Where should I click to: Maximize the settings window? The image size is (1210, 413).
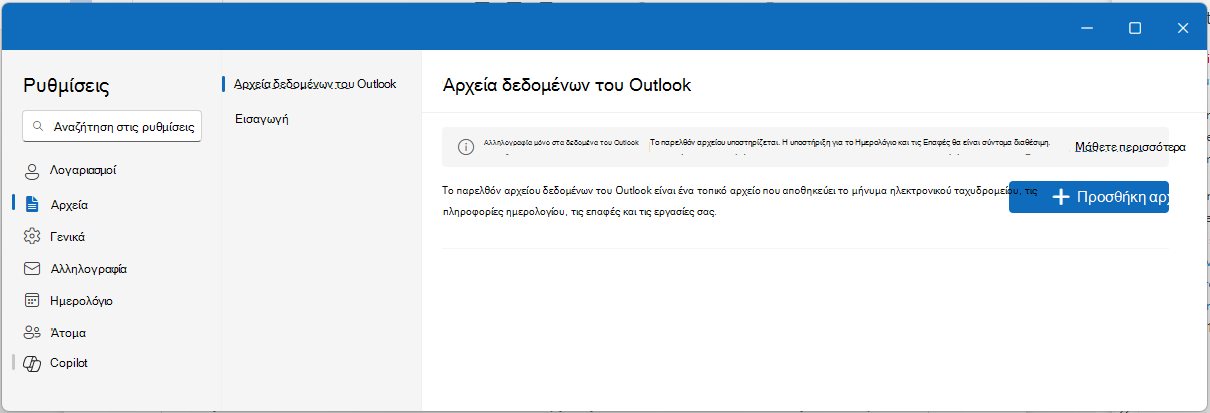tap(1135, 28)
